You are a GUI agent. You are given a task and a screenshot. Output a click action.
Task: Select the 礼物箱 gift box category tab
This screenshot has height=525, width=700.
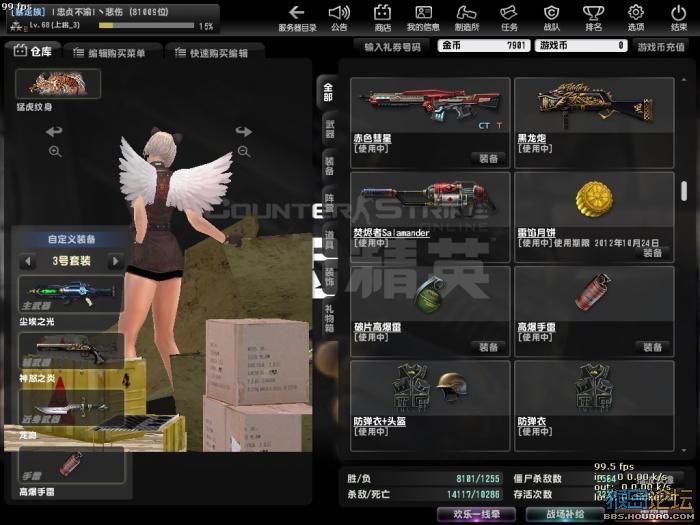click(329, 318)
